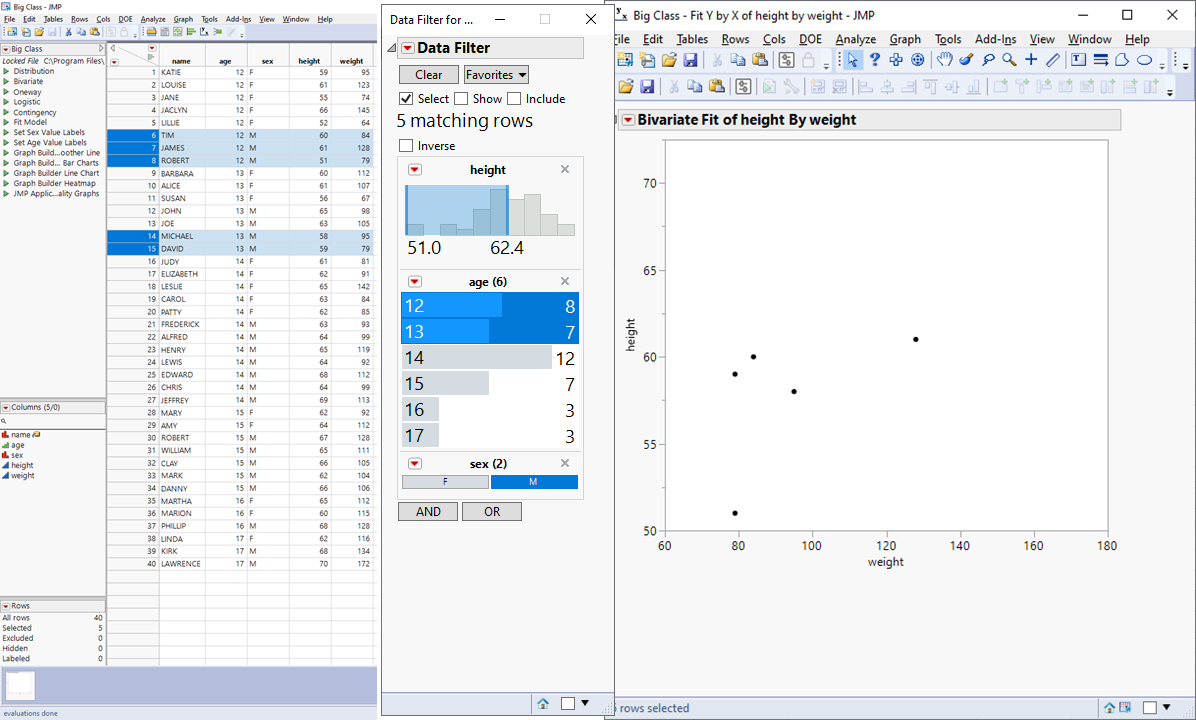The width and height of the screenshot is (1196, 720).
Task: Select the Arrow tool in the toolbar
Action: pos(853,59)
